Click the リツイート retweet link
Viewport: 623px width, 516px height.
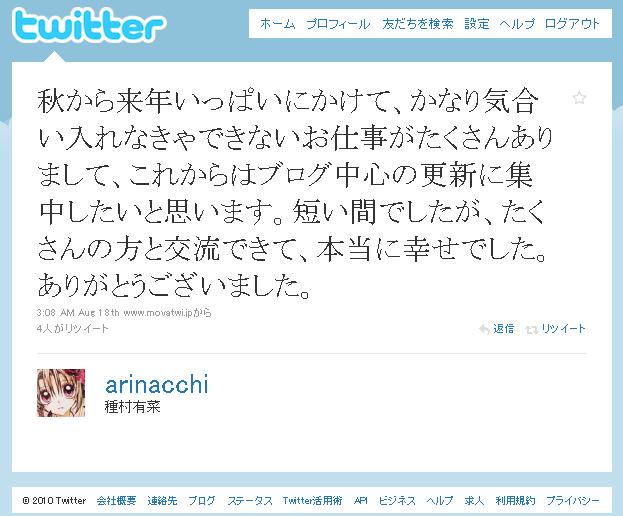563,329
